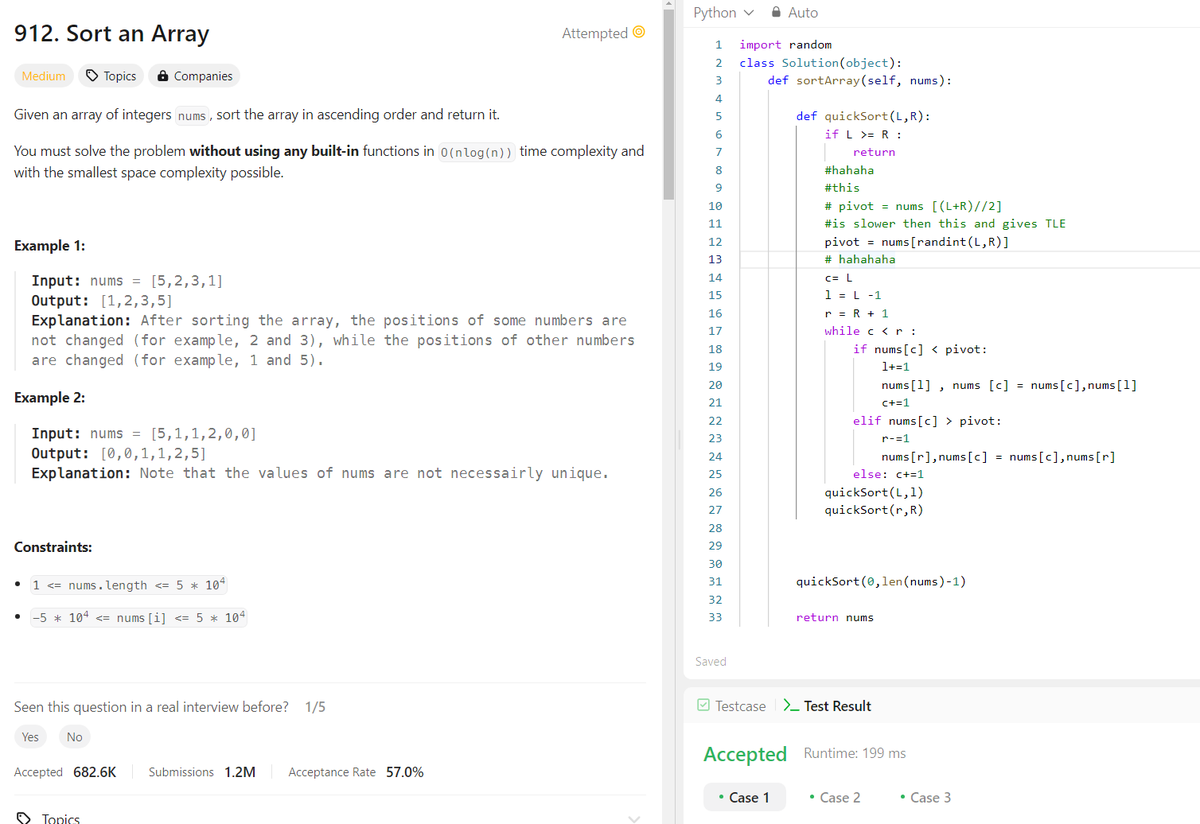
Task: Select the Case 3 tab
Action: [x=925, y=797]
